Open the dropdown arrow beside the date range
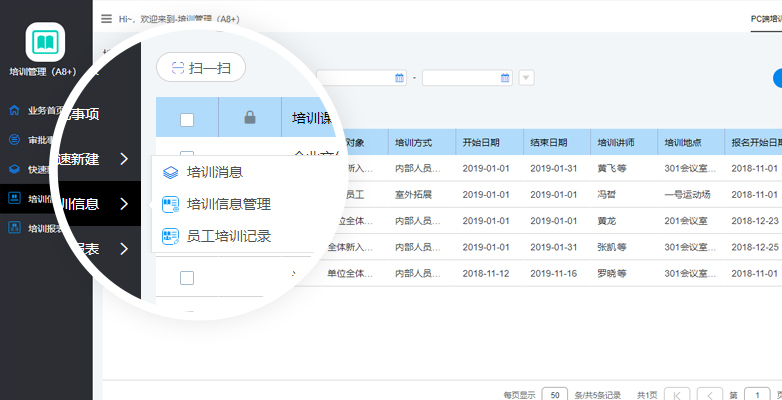This screenshot has height=400, width=782. pos(526,78)
